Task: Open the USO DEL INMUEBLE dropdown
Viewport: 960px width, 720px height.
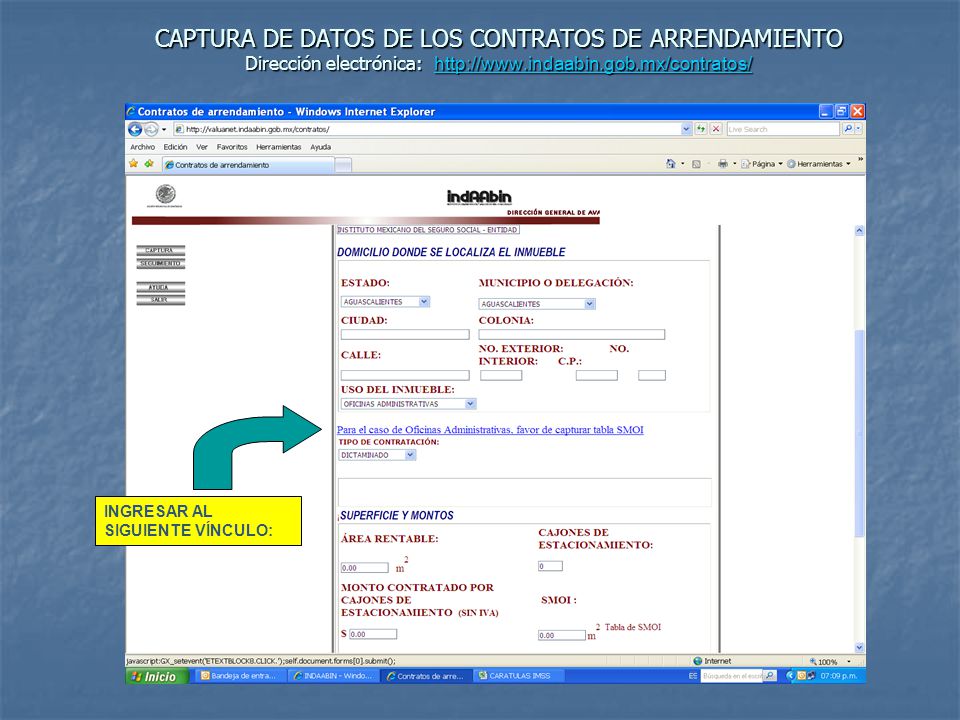Action: 408,404
